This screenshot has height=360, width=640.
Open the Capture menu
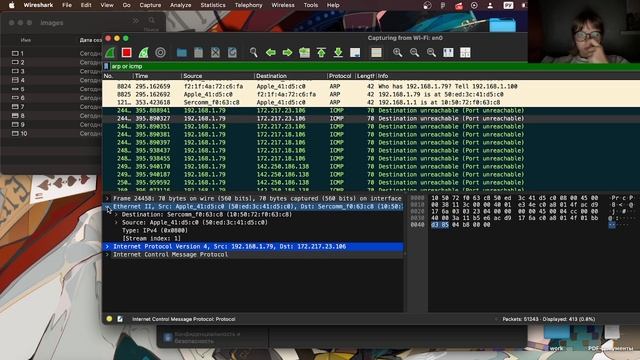(150, 5)
